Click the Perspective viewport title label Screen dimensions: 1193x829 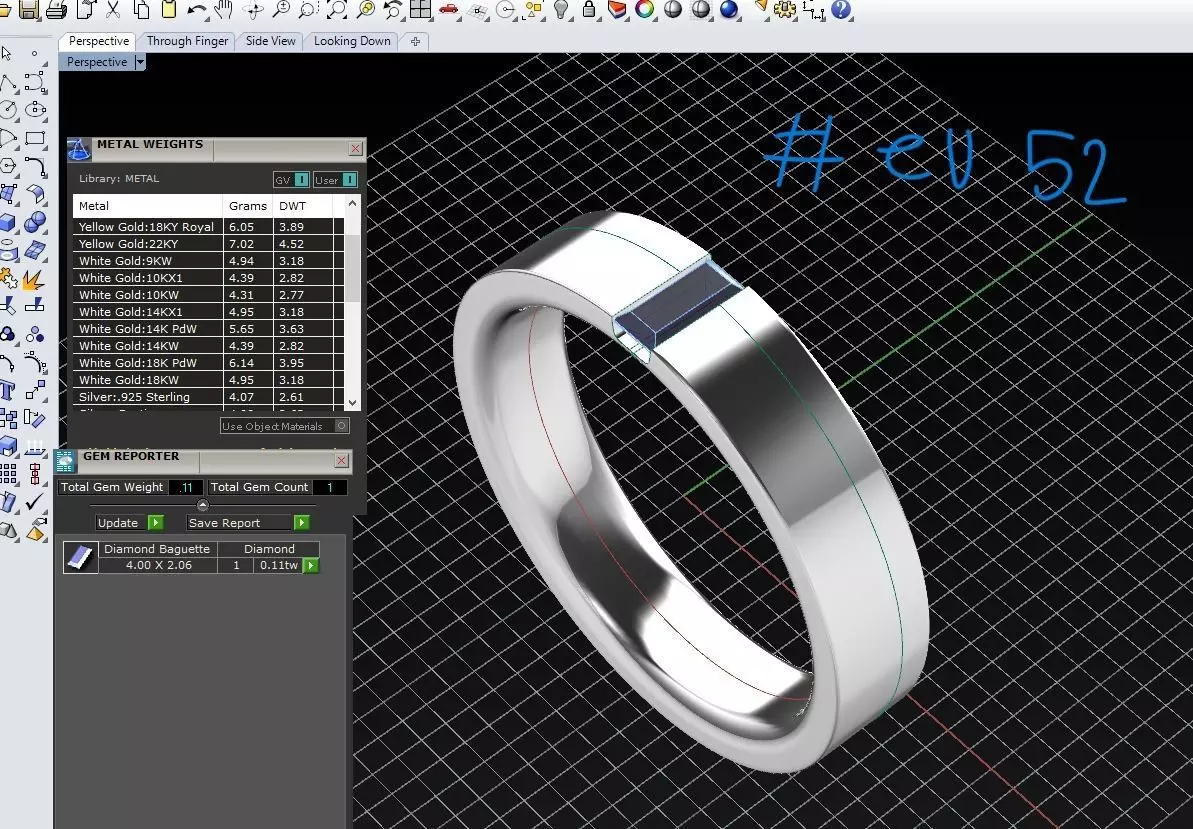click(x=97, y=62)
